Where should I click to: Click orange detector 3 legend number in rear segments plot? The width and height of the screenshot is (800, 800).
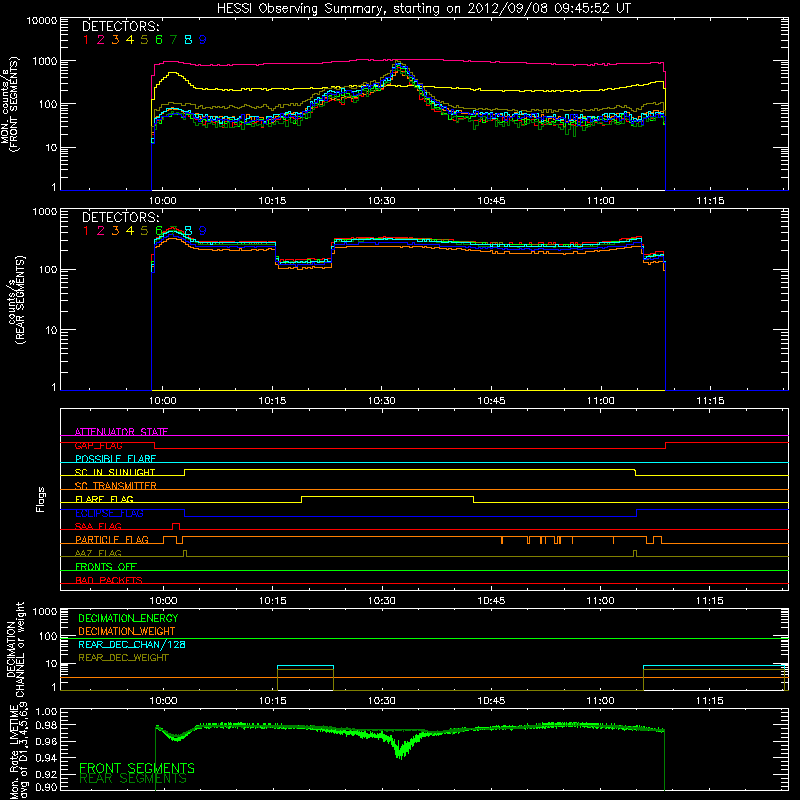click(115, 231)
